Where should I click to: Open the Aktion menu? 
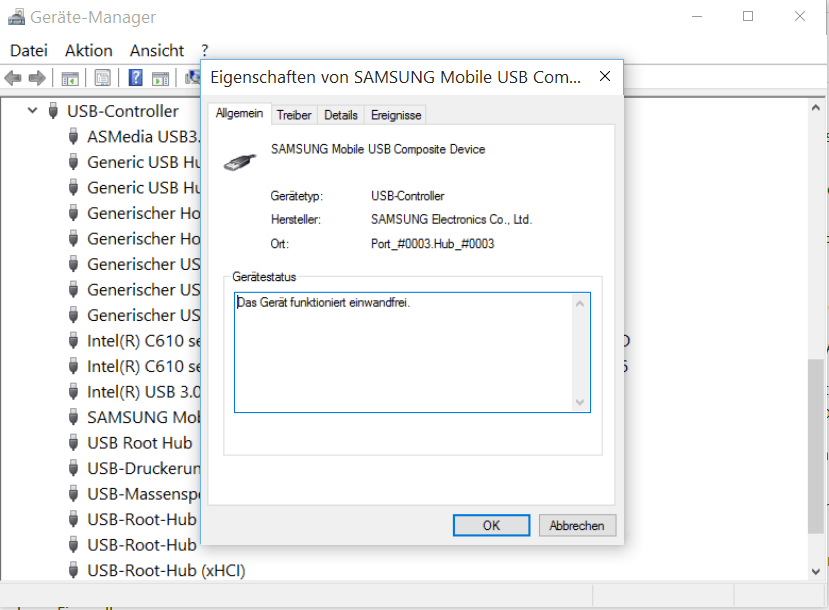pos(89,51)
